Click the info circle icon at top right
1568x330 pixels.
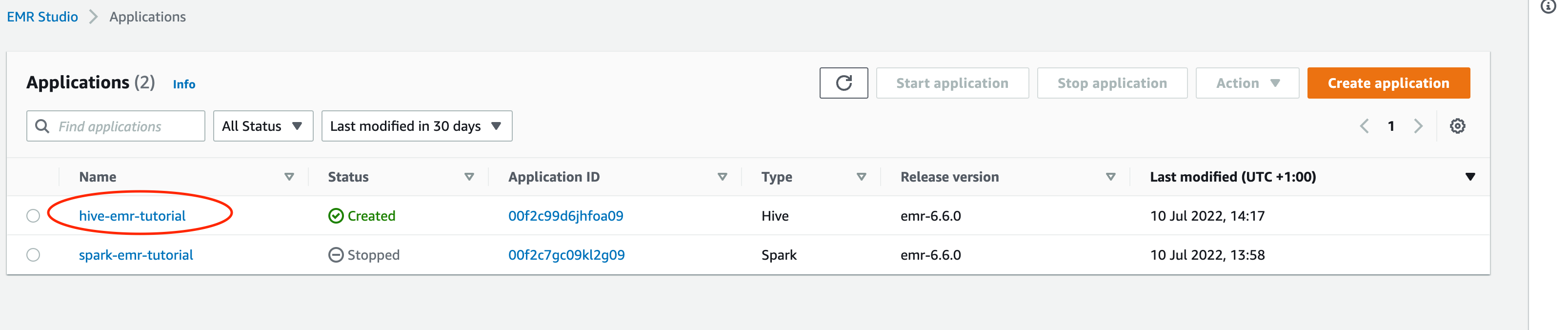[x=1548, y=7]
